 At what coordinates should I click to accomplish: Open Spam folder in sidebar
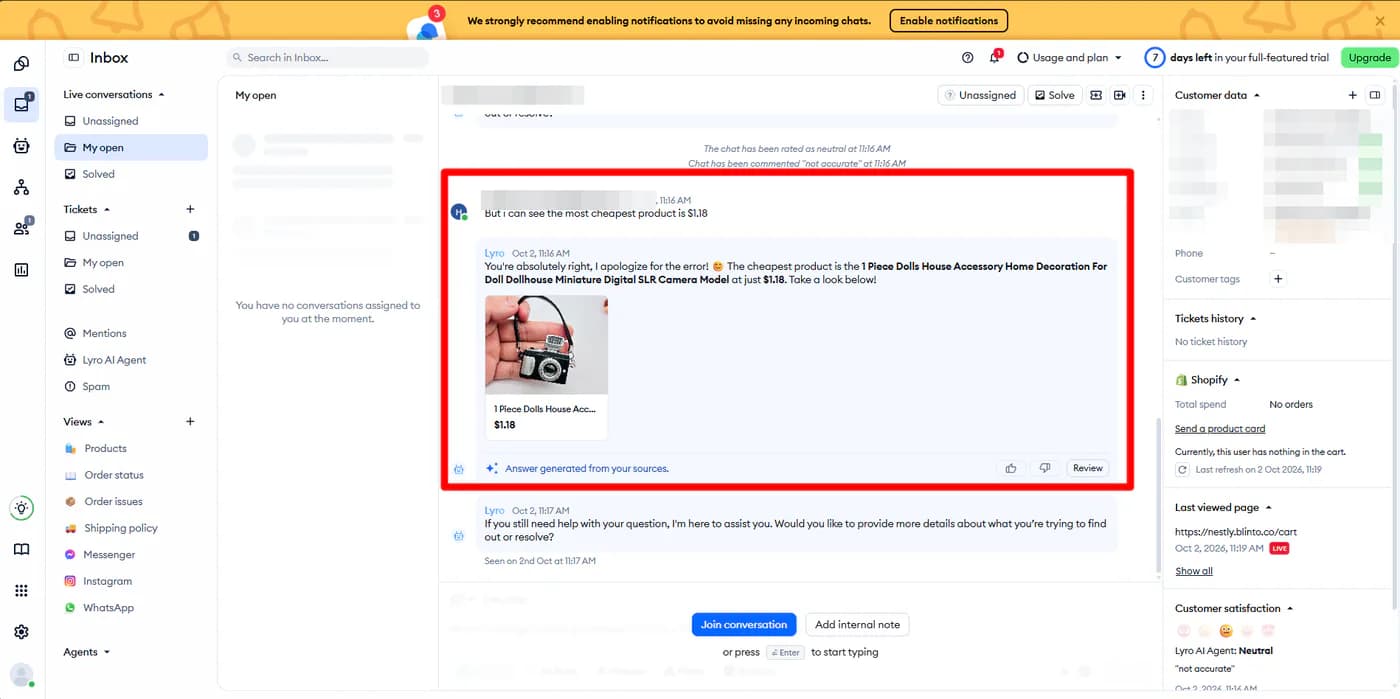pyautogui.click(x=131, y=386)
